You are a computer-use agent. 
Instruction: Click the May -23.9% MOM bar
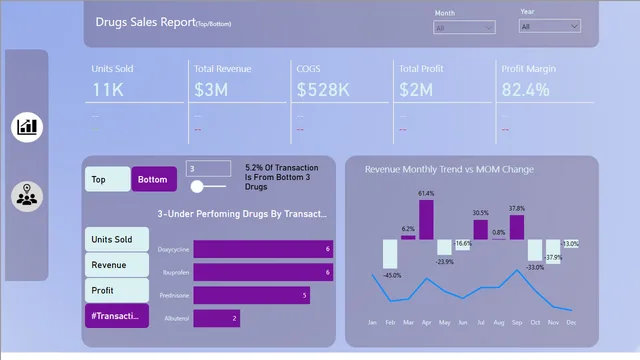[444, 247]
